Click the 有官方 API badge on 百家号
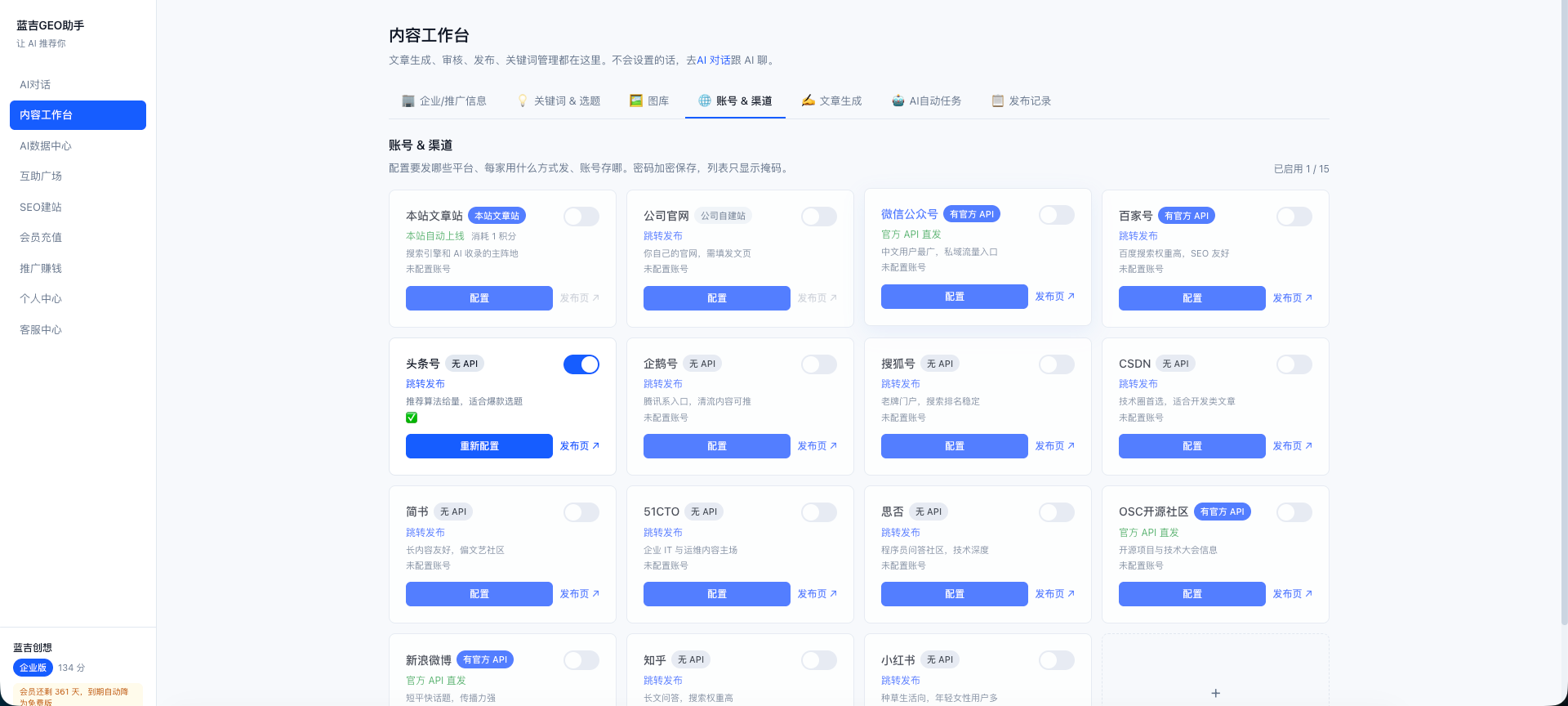Viewport: 1568px width, 706px height. pyautogui.click(x=1187, y=216)
